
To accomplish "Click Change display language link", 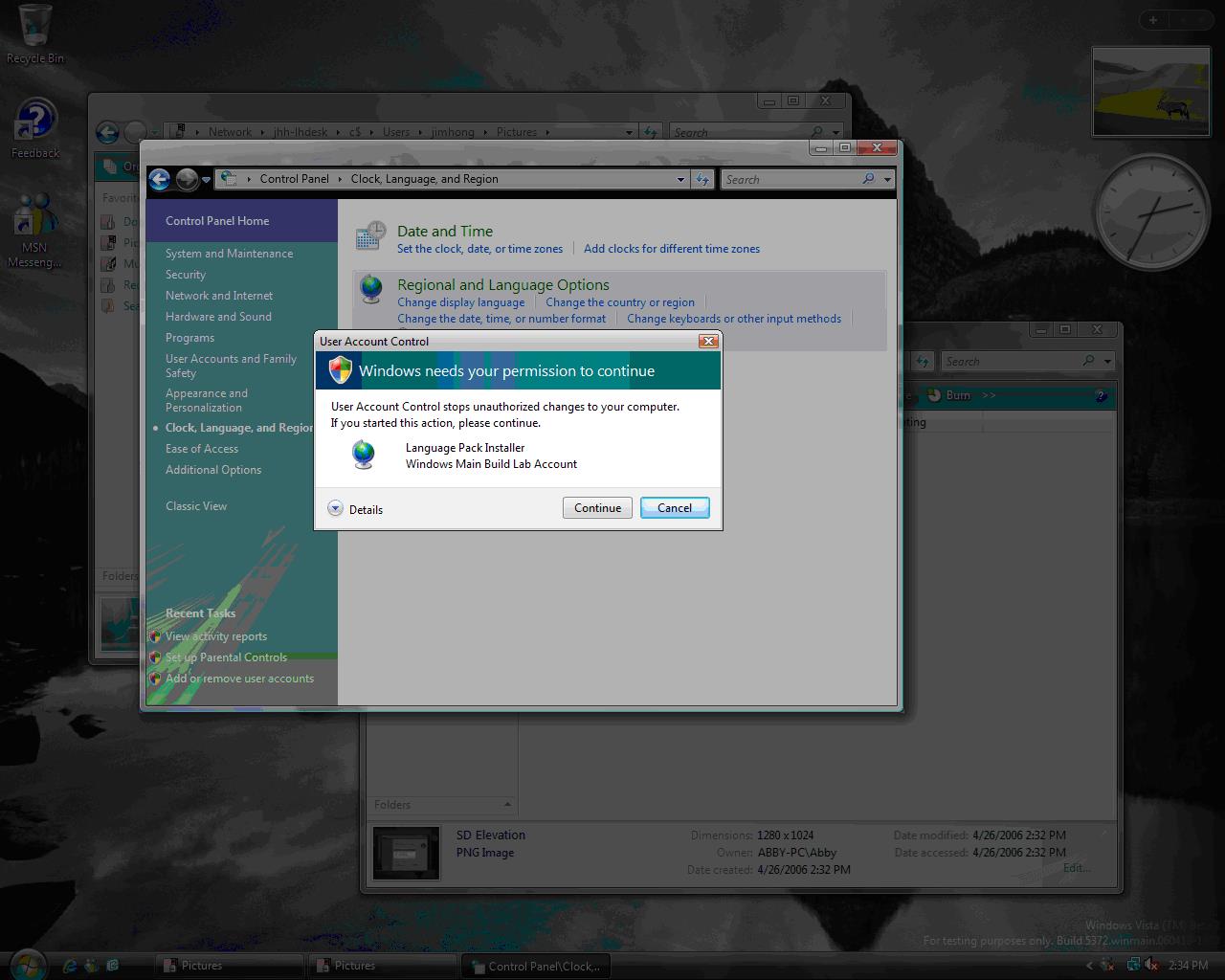I will 460,302.
